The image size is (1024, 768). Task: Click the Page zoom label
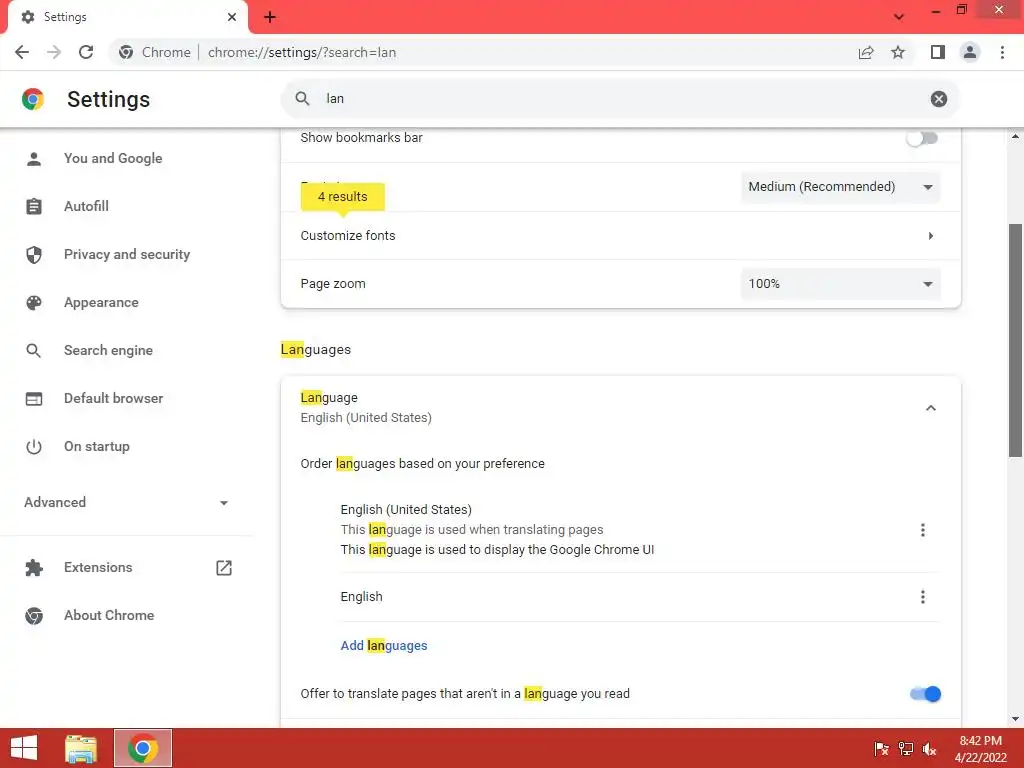click(333, 283)
